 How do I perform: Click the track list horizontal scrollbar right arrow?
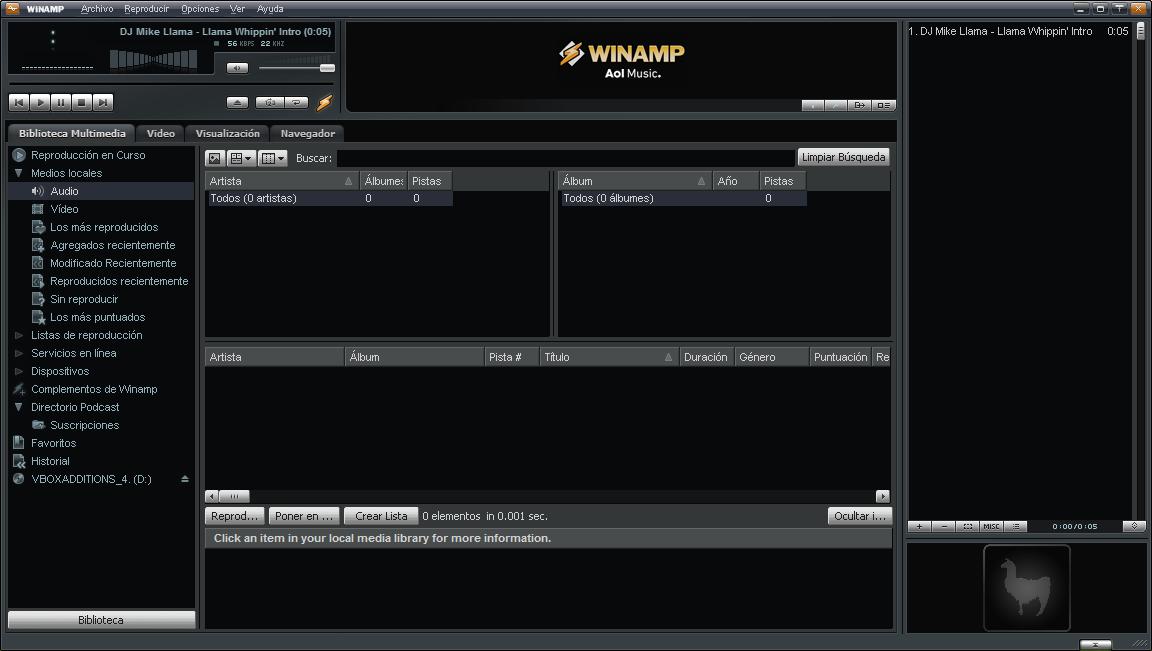(883, 496)
